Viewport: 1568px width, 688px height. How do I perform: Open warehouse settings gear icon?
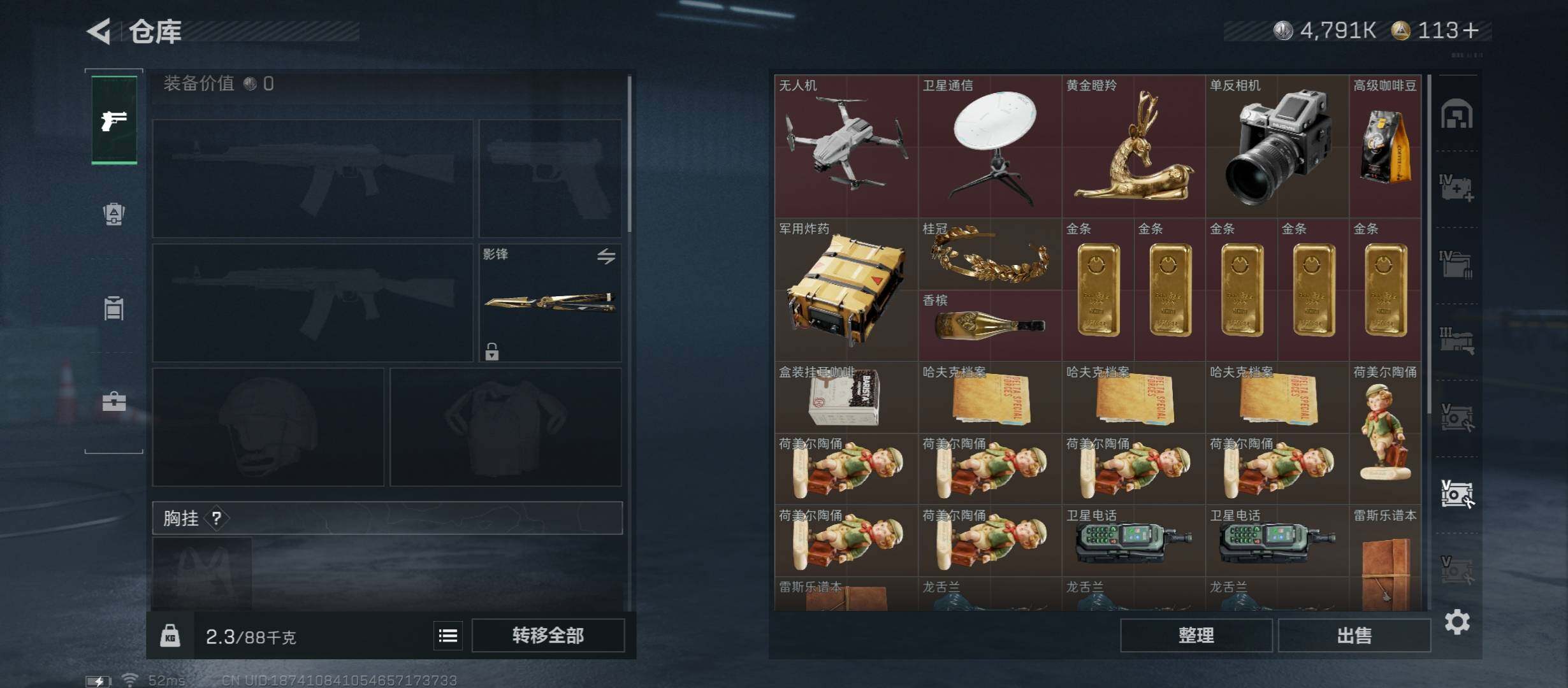click(1457, 622)
